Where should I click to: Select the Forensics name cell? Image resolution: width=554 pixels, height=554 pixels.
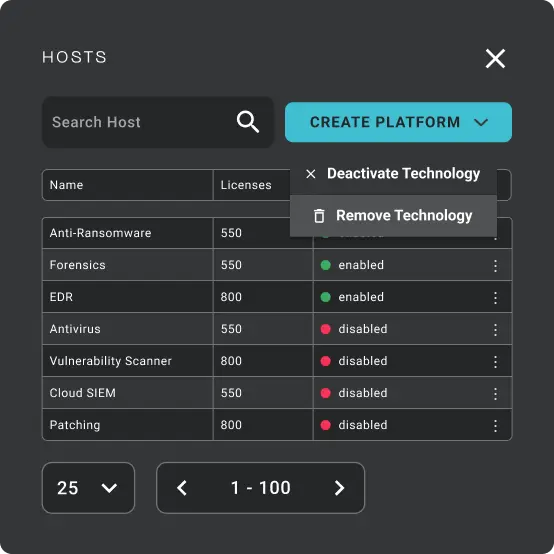128,265
